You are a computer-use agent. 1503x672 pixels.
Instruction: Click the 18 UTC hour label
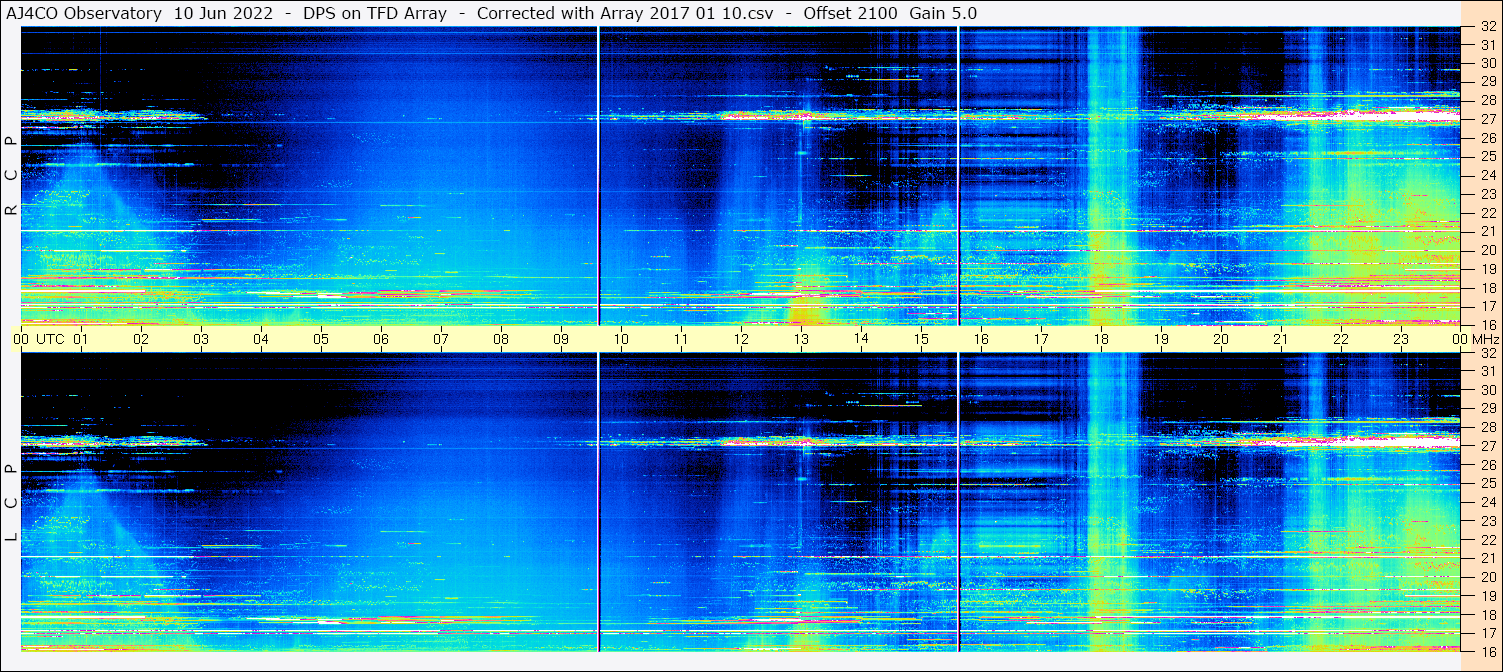1101,339
